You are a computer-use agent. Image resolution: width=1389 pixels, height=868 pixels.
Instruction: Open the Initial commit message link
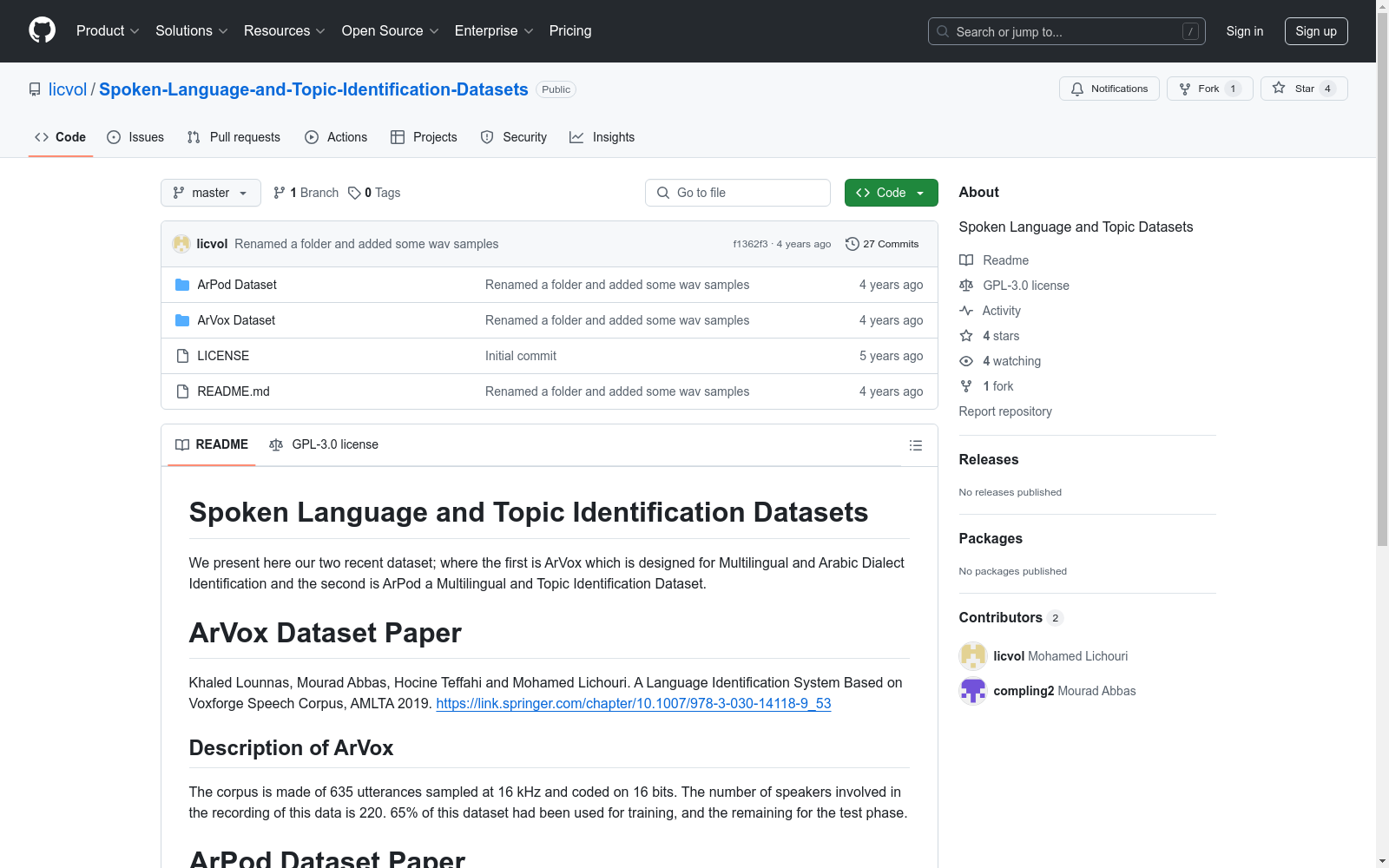pos(521,356)
